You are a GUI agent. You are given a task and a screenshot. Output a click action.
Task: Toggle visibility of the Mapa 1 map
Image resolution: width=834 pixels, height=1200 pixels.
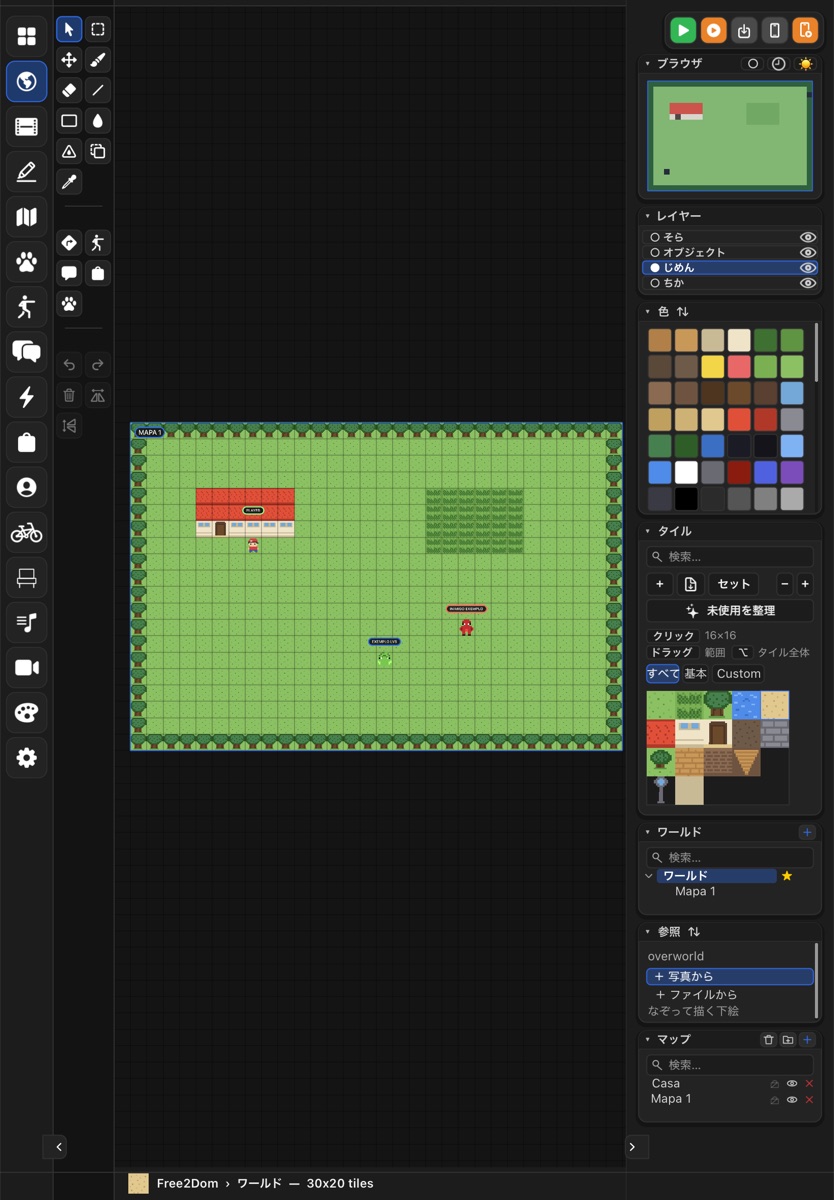pos(792,1100)
